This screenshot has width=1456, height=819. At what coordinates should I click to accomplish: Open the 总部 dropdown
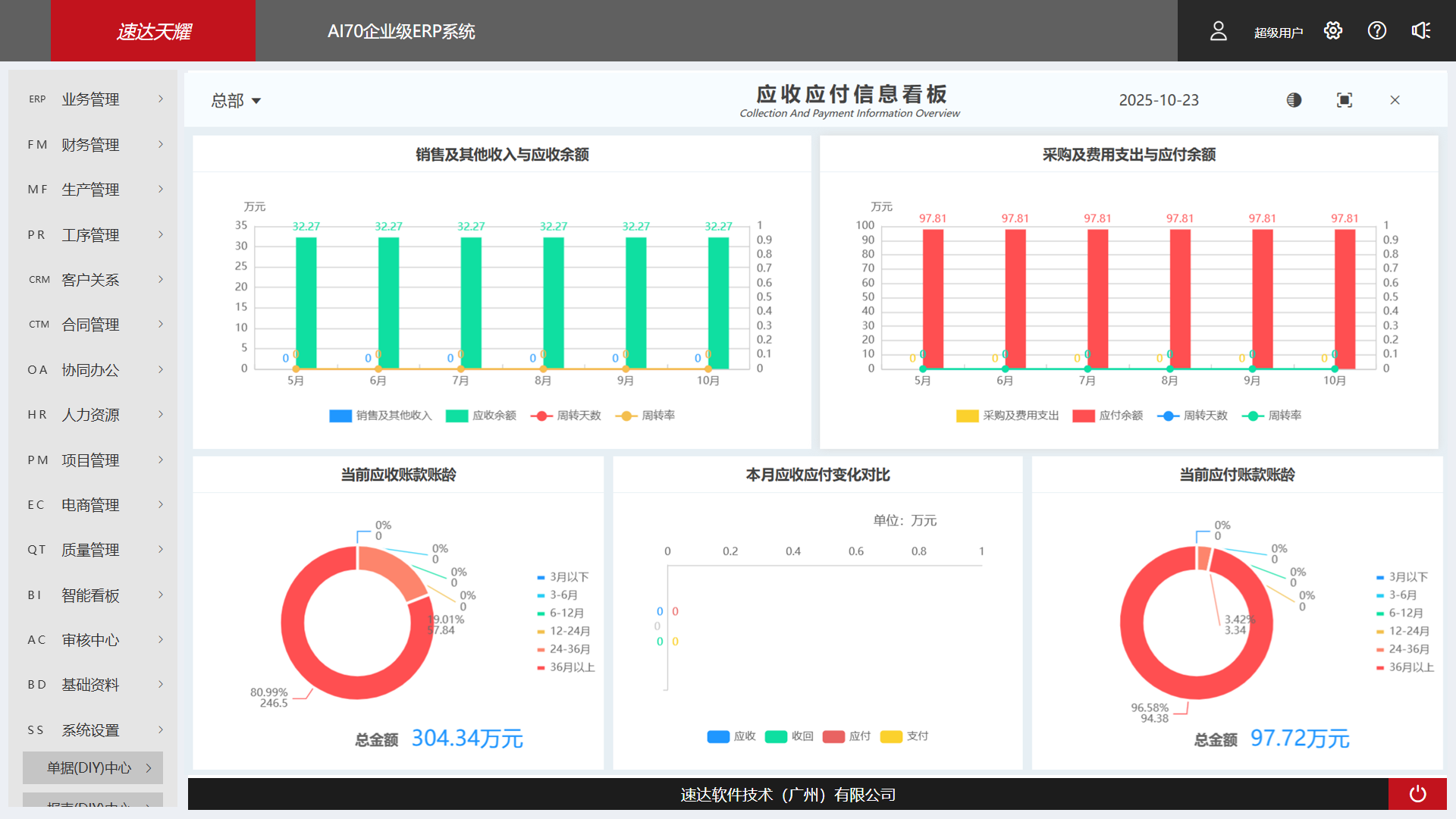(x=235, y=99)
